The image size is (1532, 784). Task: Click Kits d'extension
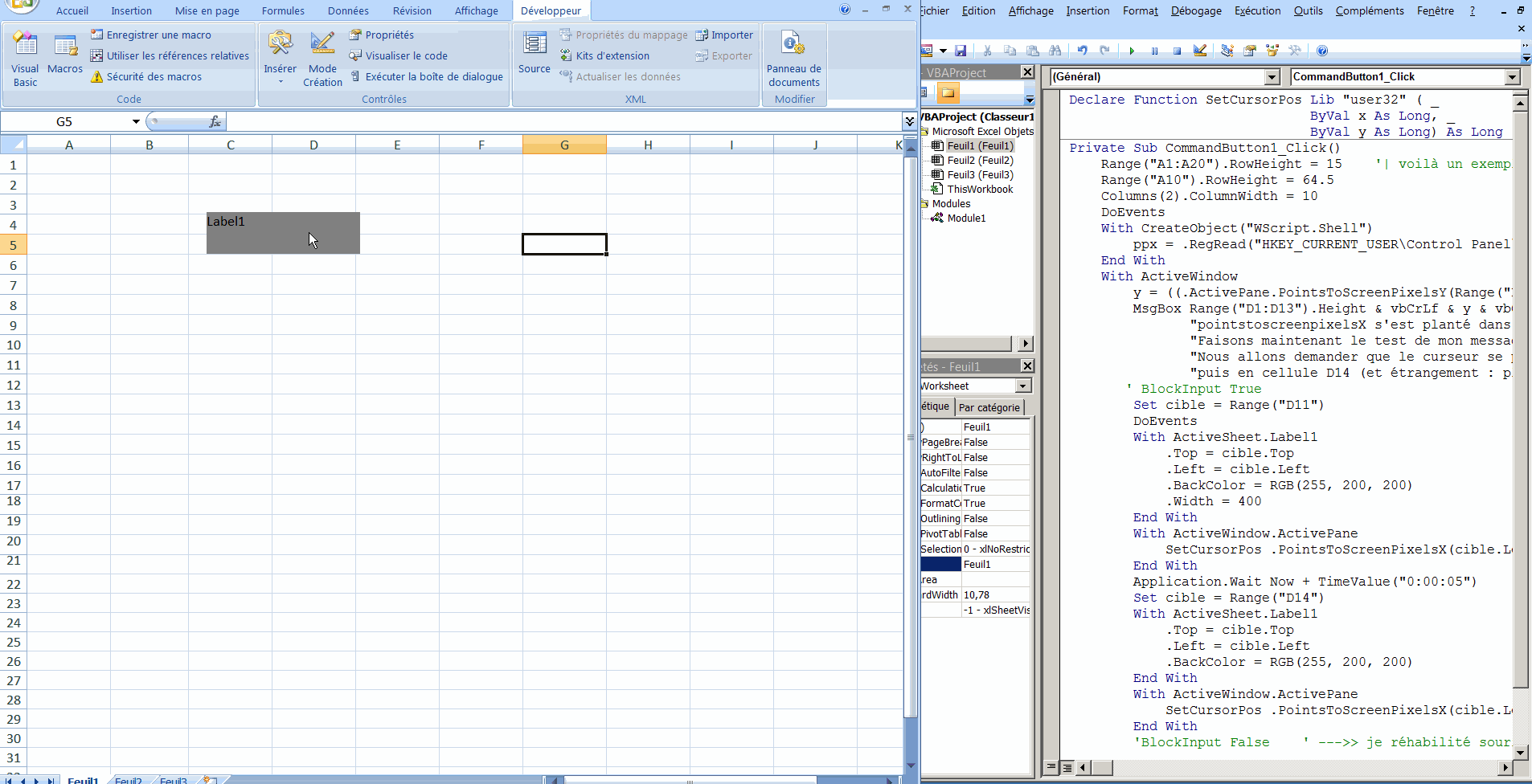(x=604, y=55)
